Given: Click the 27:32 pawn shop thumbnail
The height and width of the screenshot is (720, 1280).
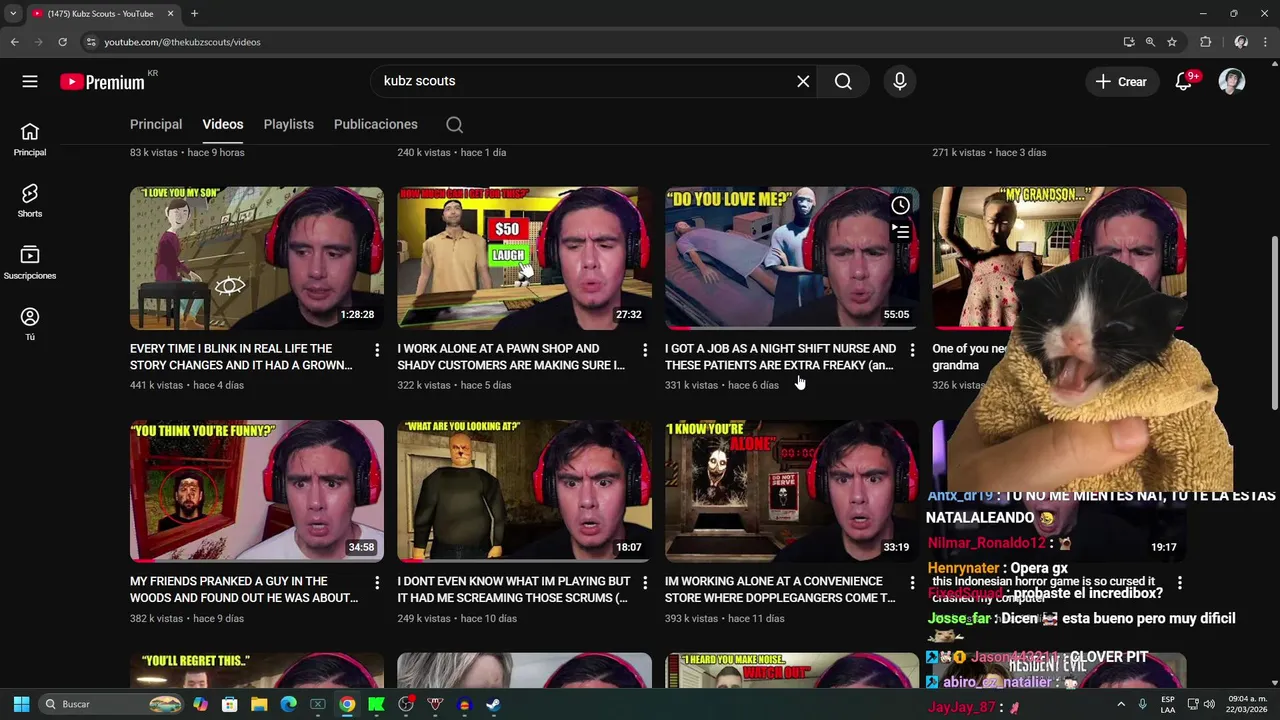Looking at the screenshot, I should 524,258.
